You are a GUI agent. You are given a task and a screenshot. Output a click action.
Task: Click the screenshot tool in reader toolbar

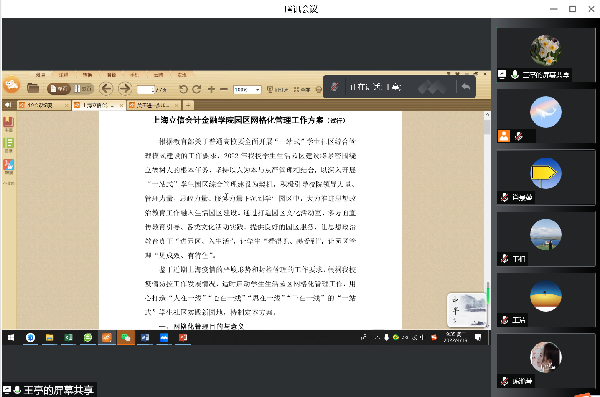[277, 90]
